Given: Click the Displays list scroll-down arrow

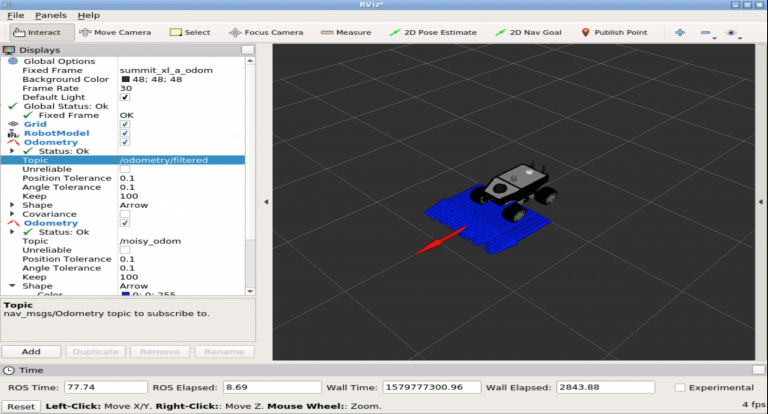Looking at the screenshot, I should 250,291.
